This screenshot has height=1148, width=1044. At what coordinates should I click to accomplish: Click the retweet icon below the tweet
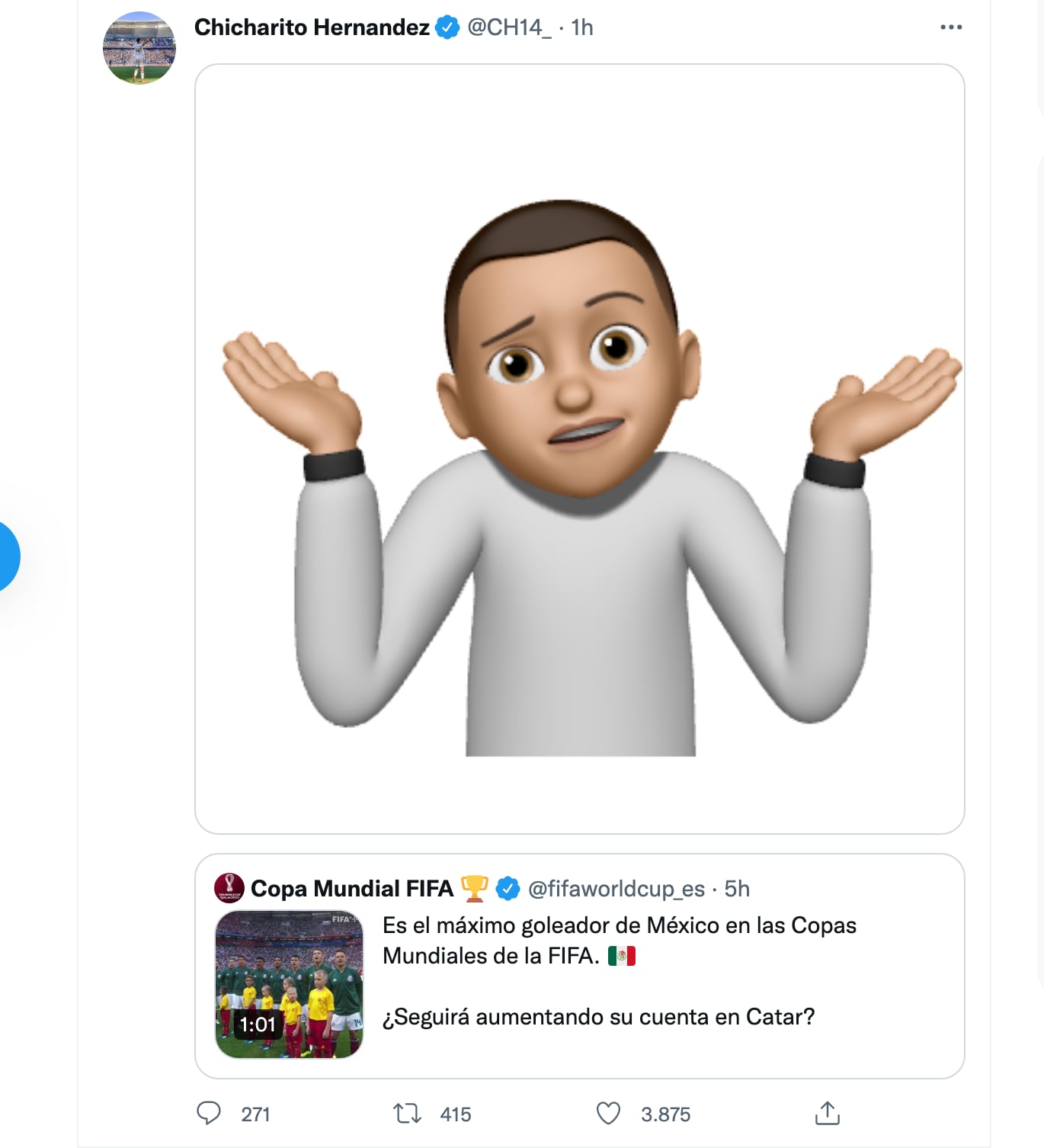[405, 1114]
